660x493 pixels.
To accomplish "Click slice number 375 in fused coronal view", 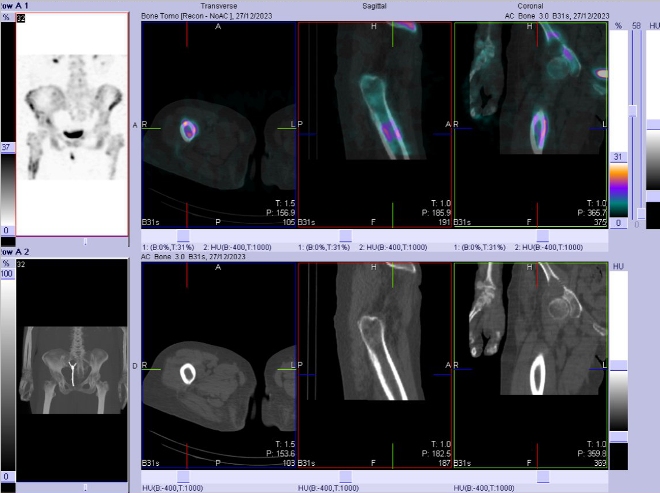I will coord(600,222).
